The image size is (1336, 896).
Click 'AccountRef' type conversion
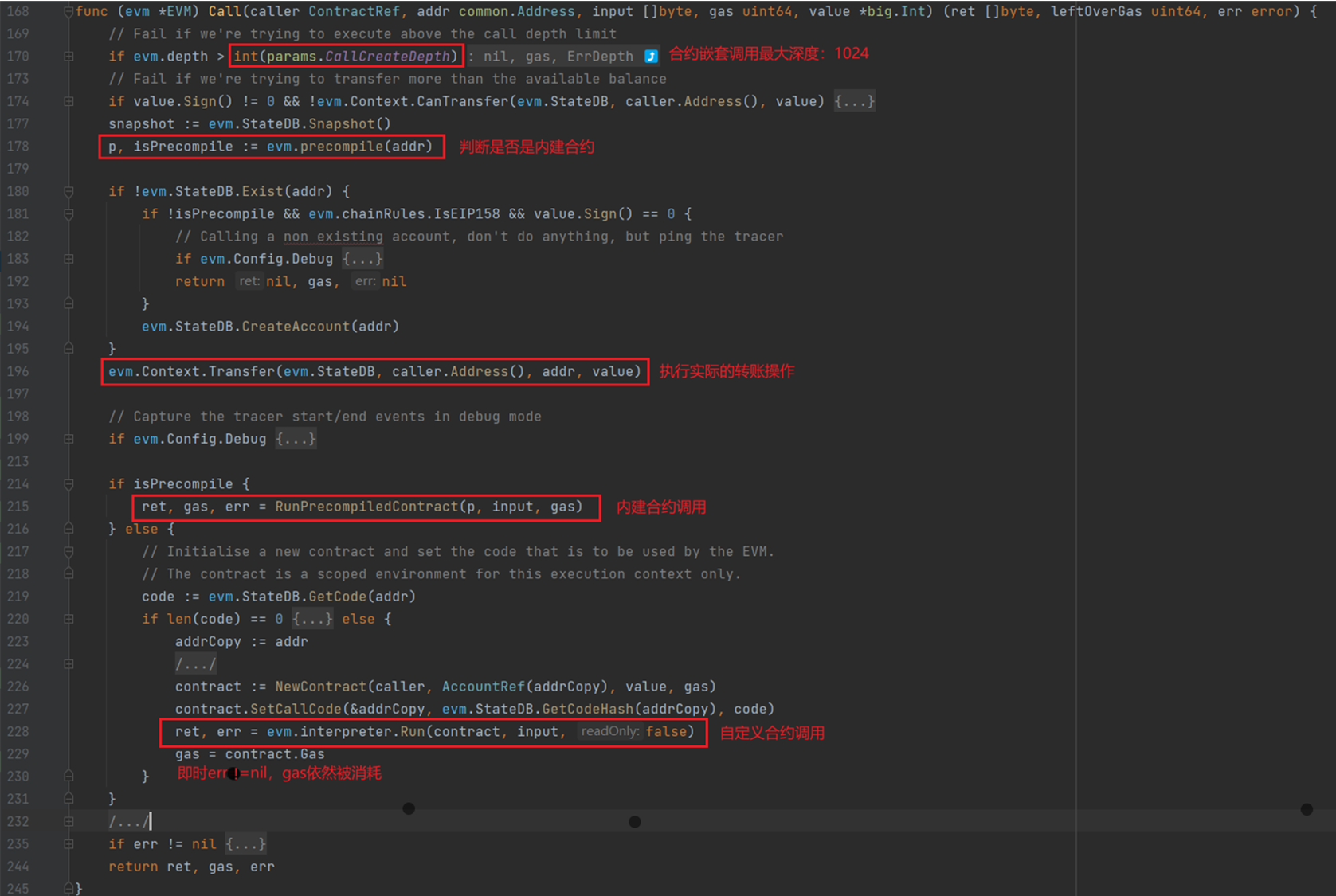pos(484,687)
